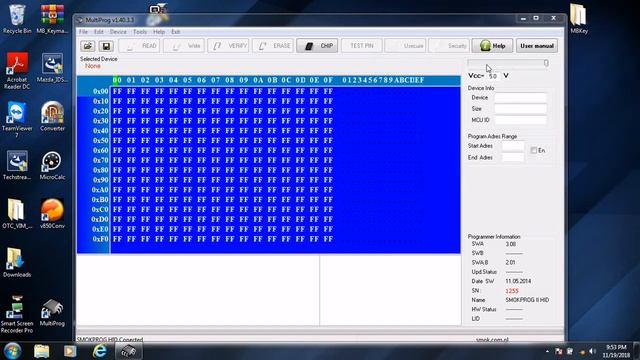Click the Exit menu item
This screenshot has width=640, height=360.
pos(176,32)
